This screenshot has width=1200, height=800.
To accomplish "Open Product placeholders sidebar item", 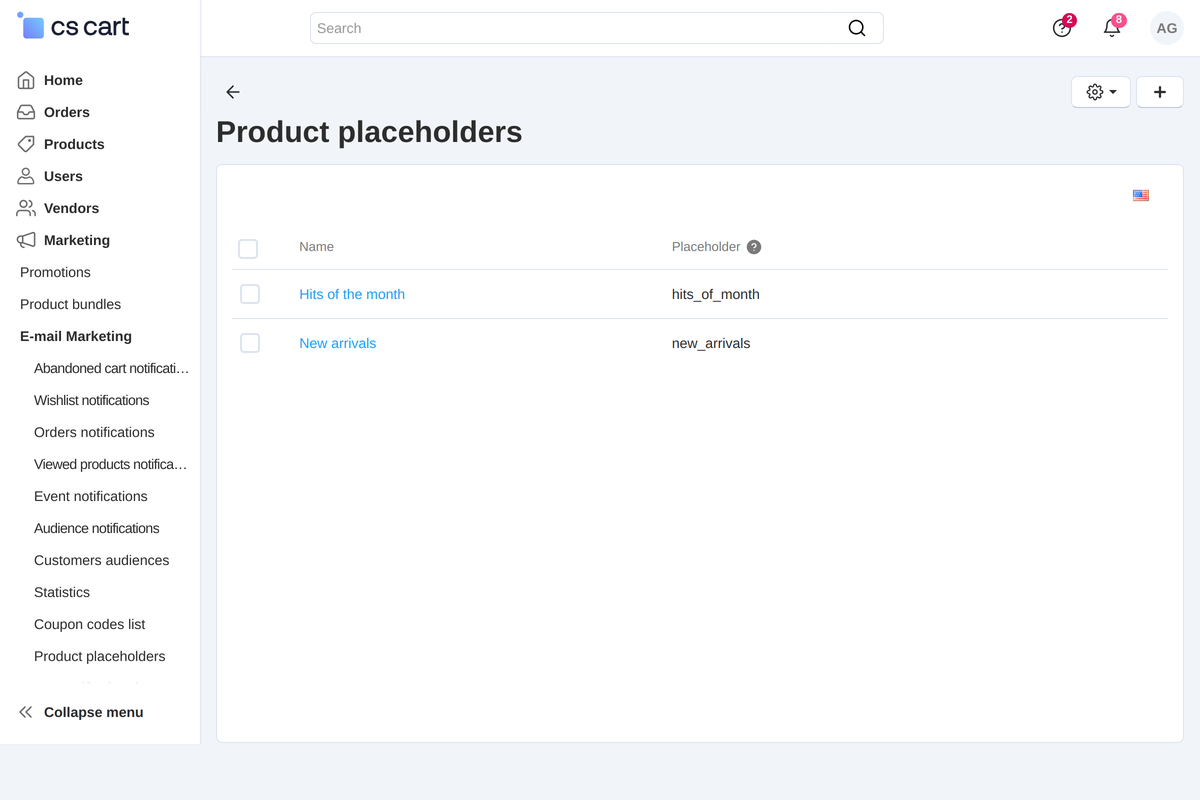I will pyautogui.click(x=99, y=656).
